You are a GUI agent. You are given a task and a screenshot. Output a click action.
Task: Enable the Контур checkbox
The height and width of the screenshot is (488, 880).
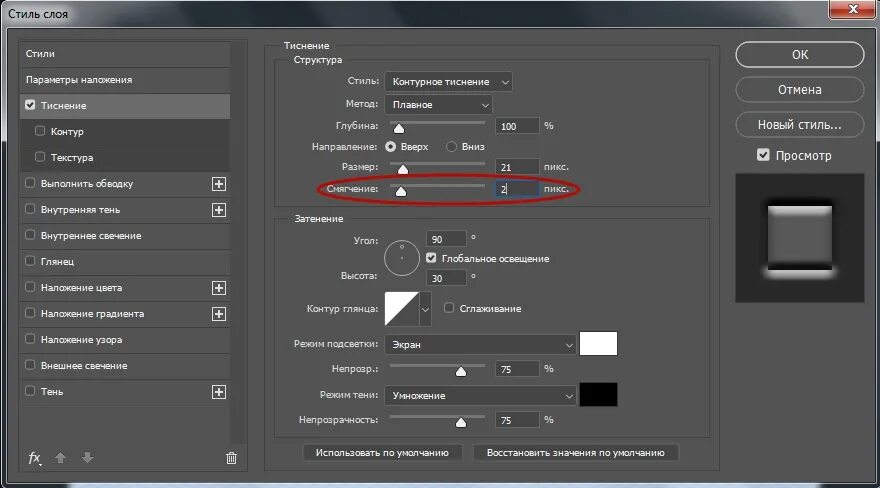point(40,131)
